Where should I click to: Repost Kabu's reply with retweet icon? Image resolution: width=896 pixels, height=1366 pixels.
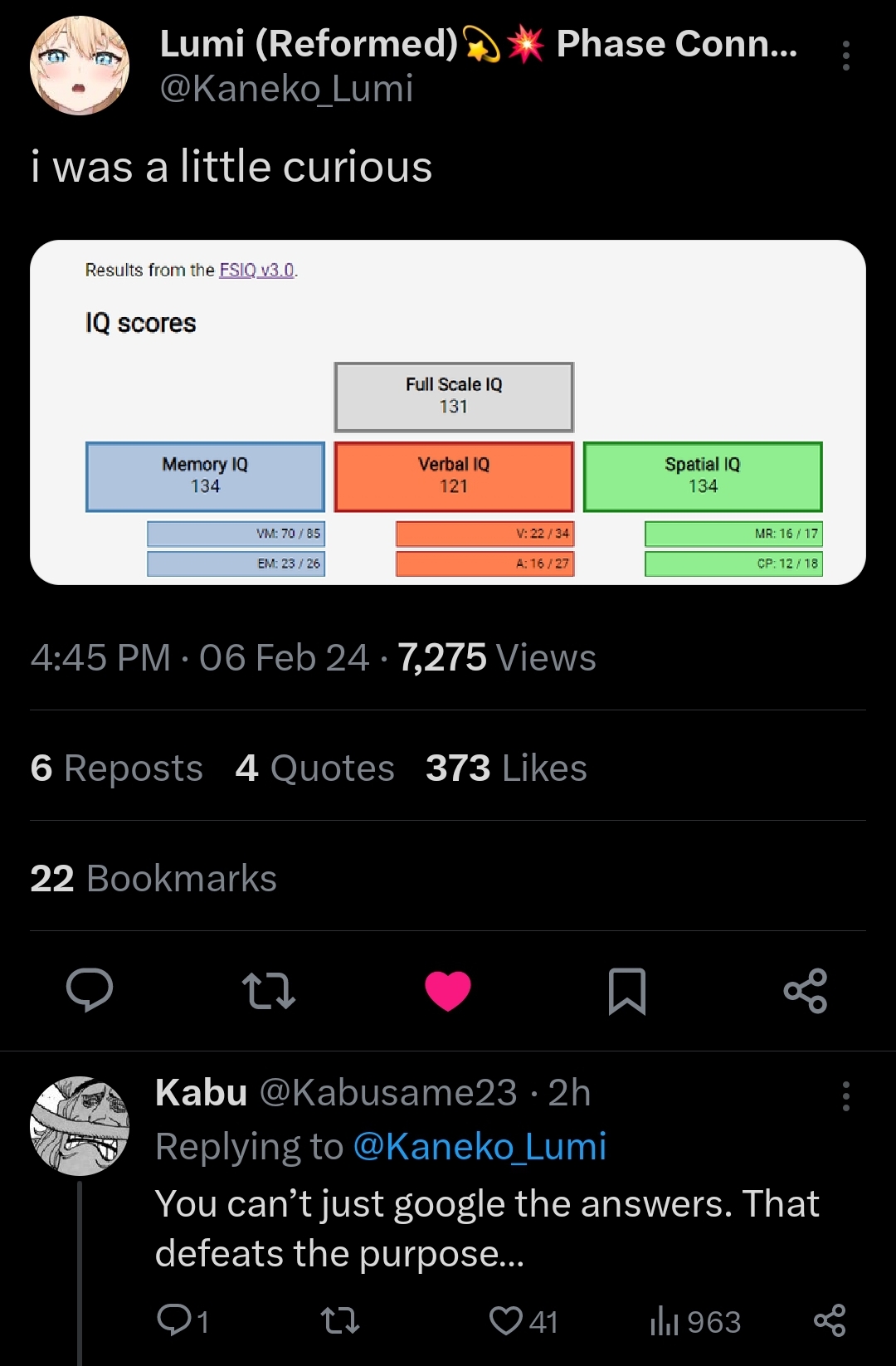[340, 1320]
